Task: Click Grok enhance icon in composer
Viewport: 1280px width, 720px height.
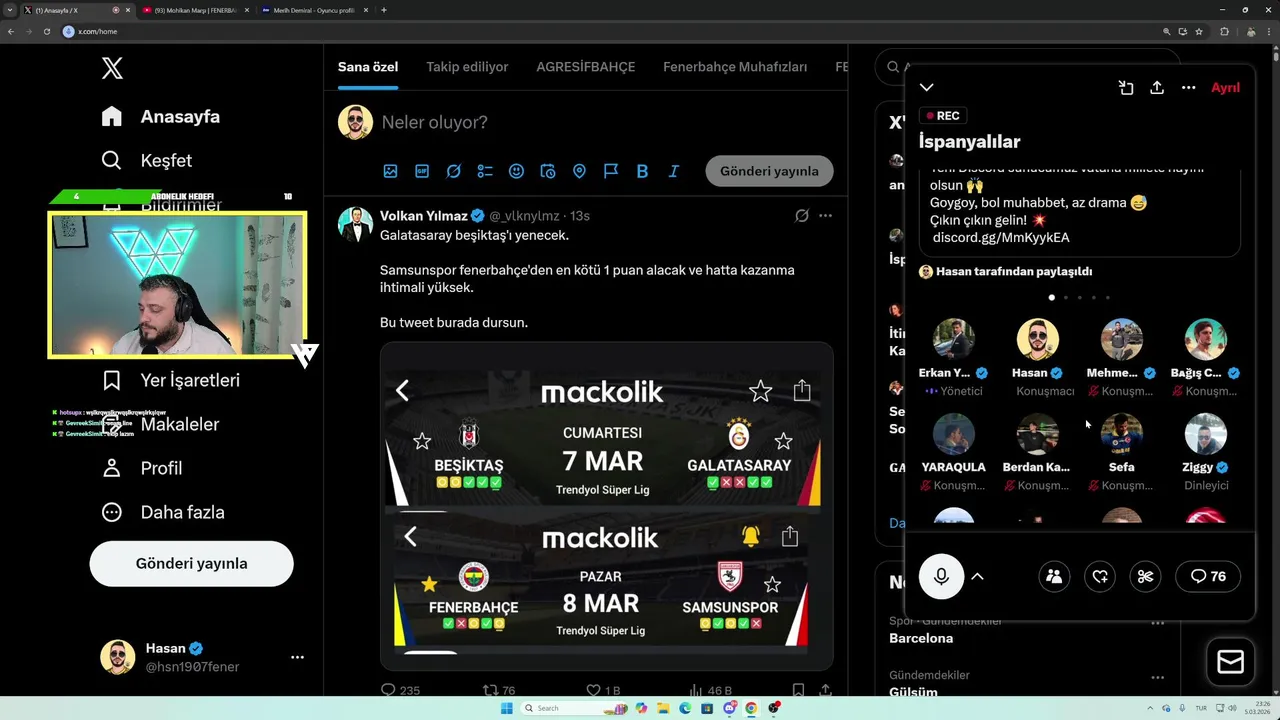Action: click(453, 171)
